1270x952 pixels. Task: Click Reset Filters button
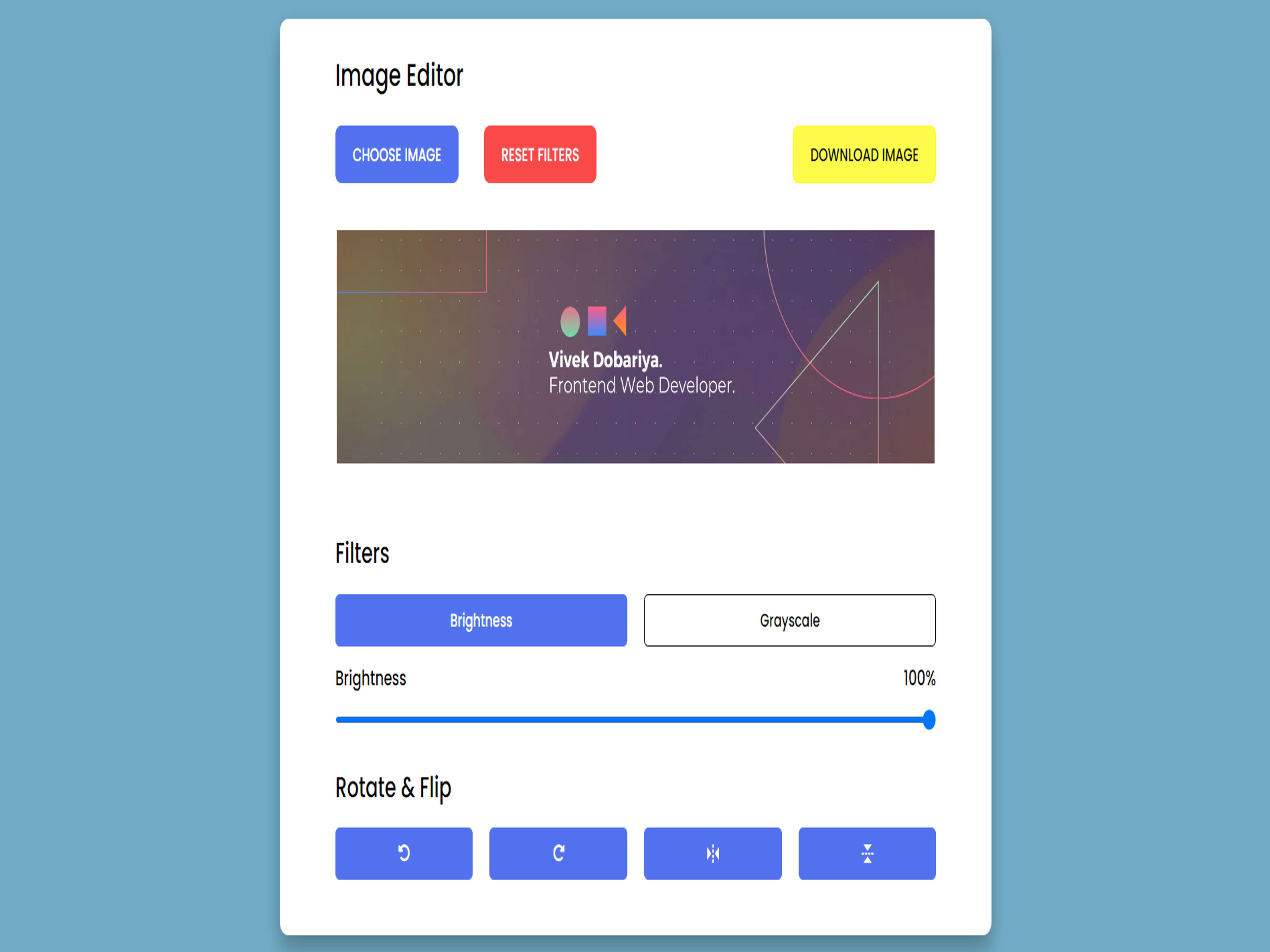(540, 155)
